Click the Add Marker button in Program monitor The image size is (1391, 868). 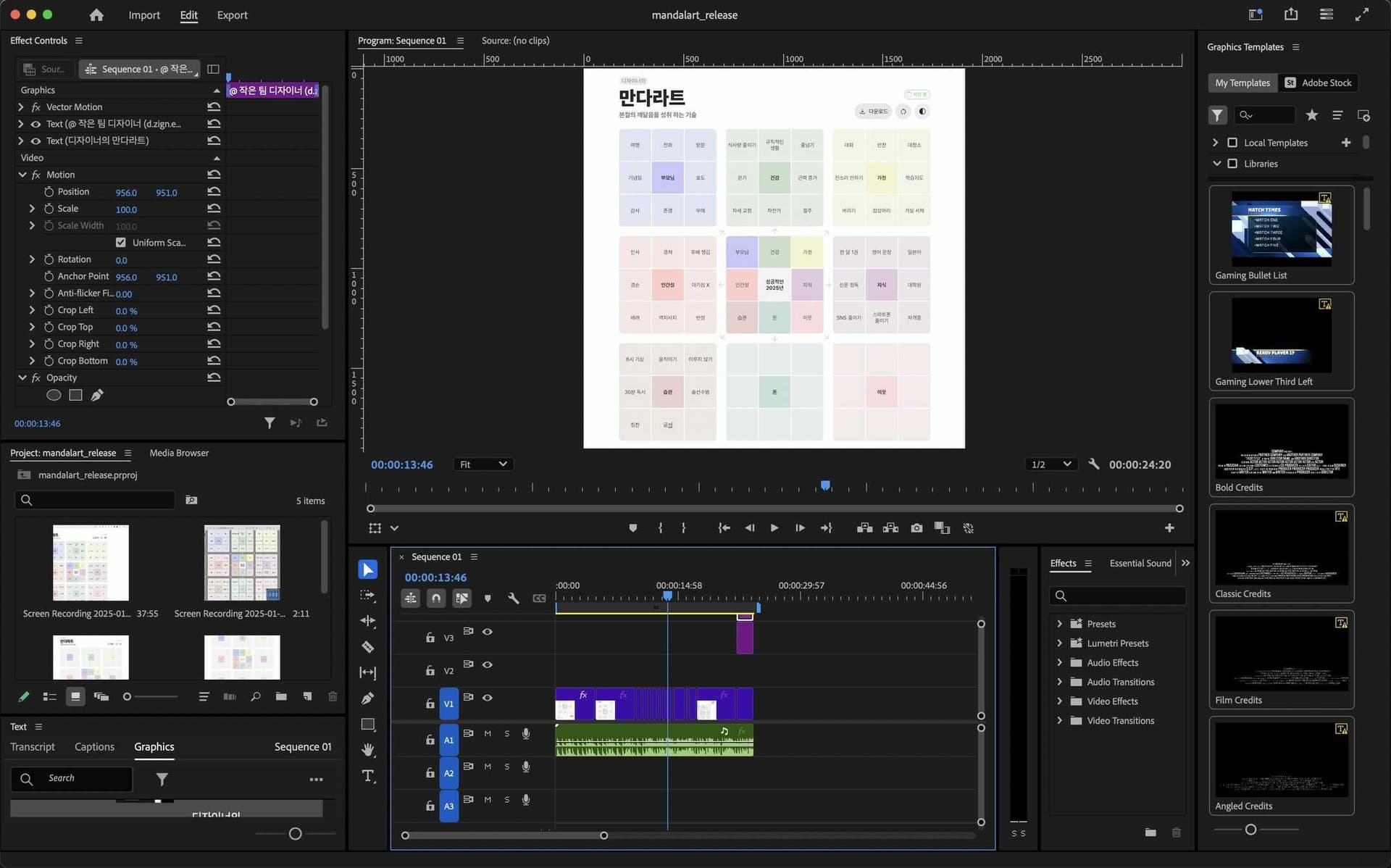[x=632, y=528]
